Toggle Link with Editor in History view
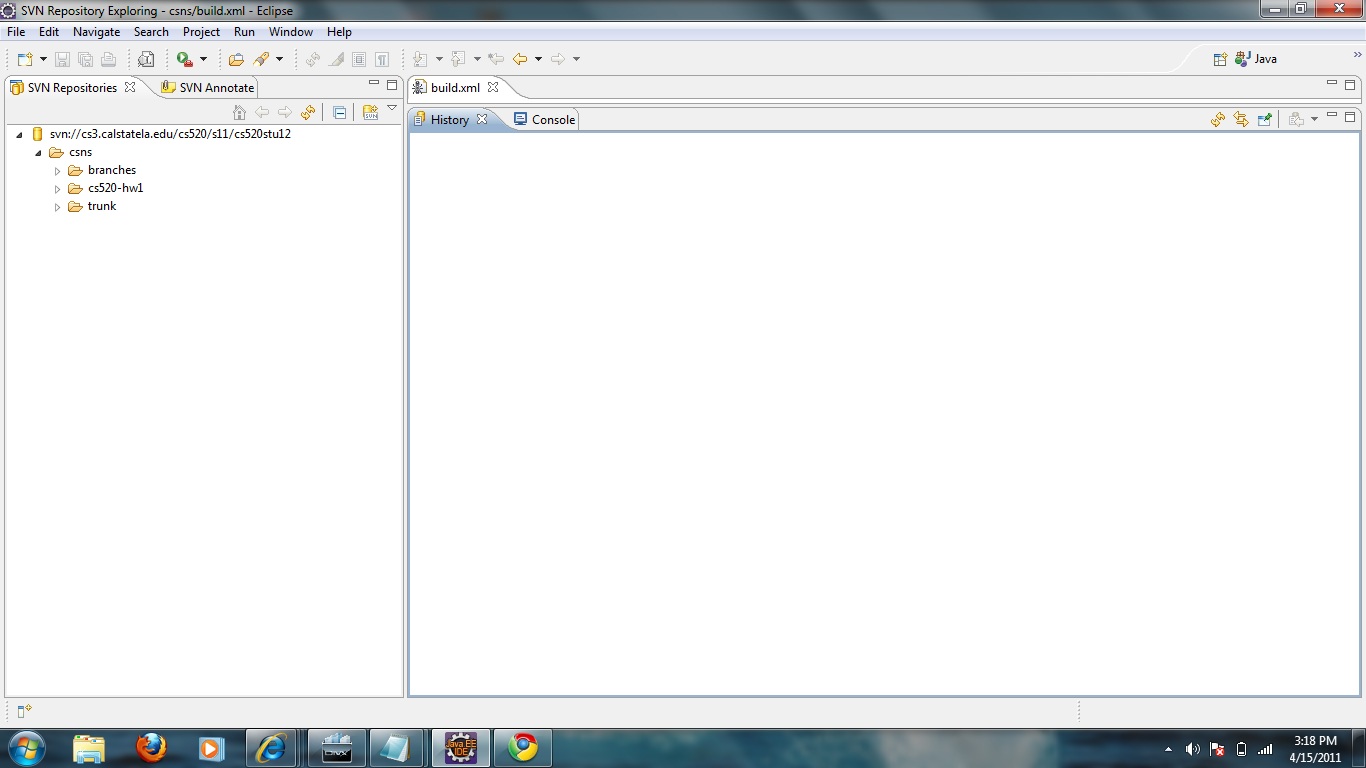The width and height of the screenshot is (1366, 768). (x=1241, y=119)
